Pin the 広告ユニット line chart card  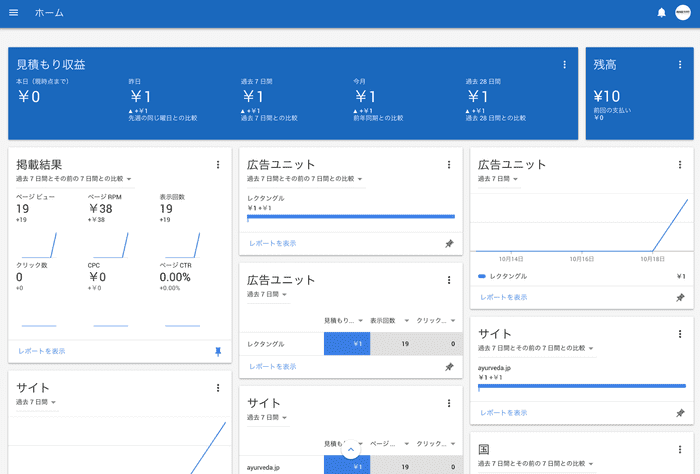tap(680, 297)
